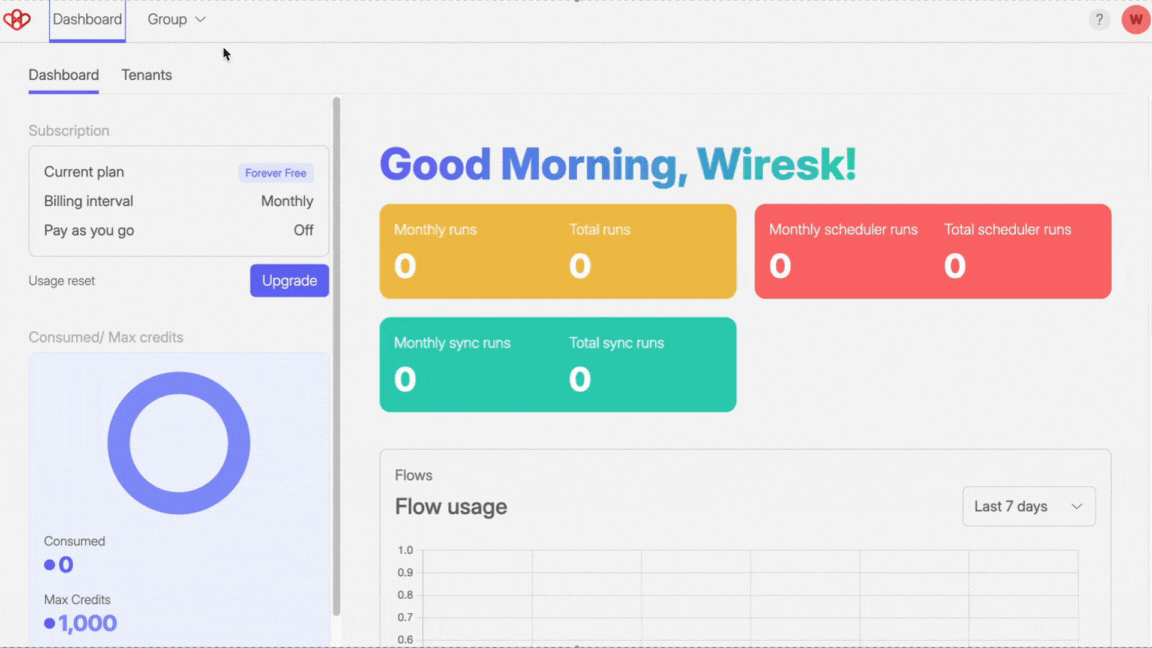Screen dimensions: 1152x648
Task: Open the help question mark icon
Action: (x=1099, y=20)
